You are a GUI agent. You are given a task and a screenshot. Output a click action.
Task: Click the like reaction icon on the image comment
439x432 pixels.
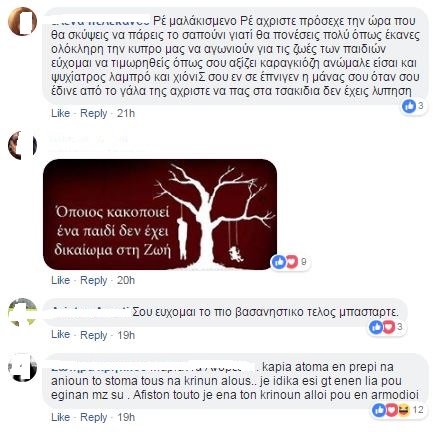[x=279, y=262]
